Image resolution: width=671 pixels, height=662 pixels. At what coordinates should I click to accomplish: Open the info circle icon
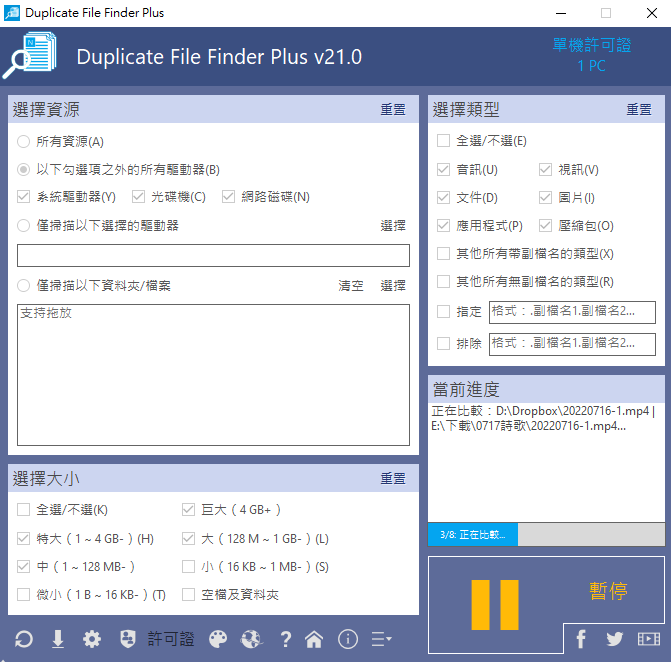click(348, 639)
